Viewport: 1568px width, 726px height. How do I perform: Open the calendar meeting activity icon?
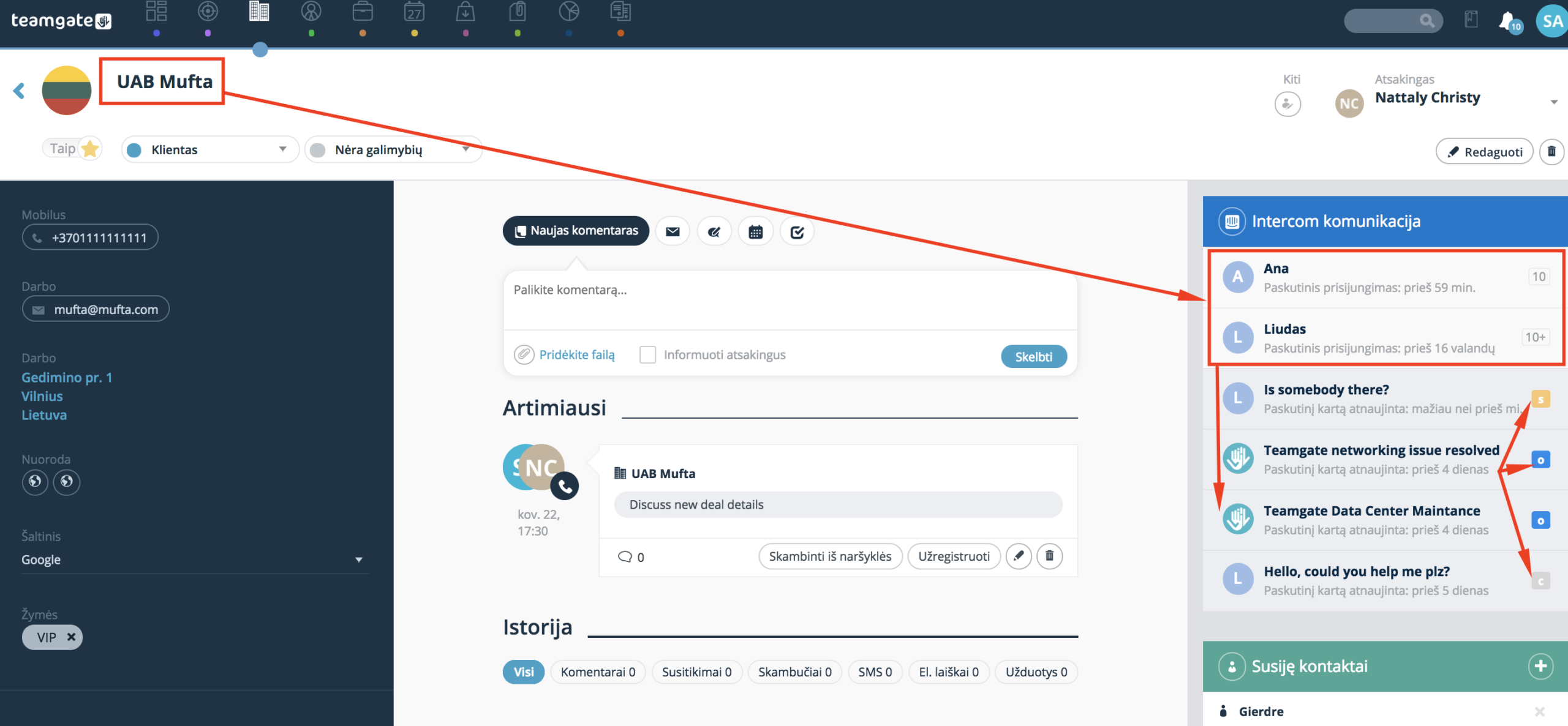[x=755, y=231]
